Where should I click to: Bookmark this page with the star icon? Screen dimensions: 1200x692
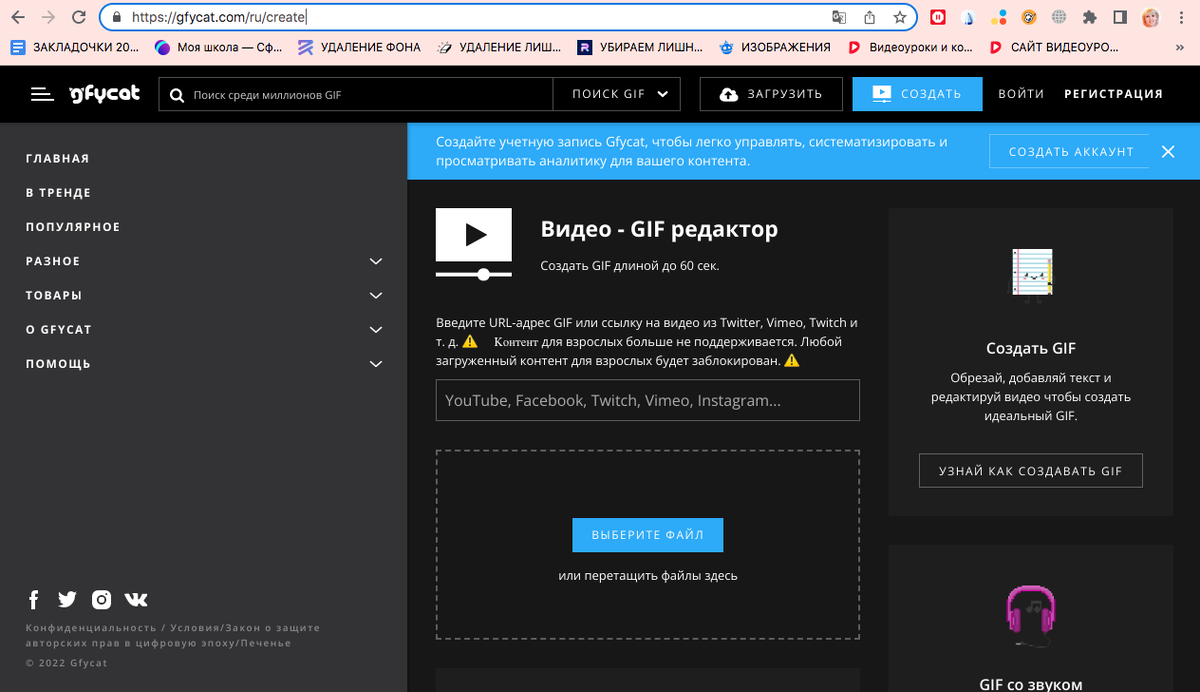(x=899, y=17)
